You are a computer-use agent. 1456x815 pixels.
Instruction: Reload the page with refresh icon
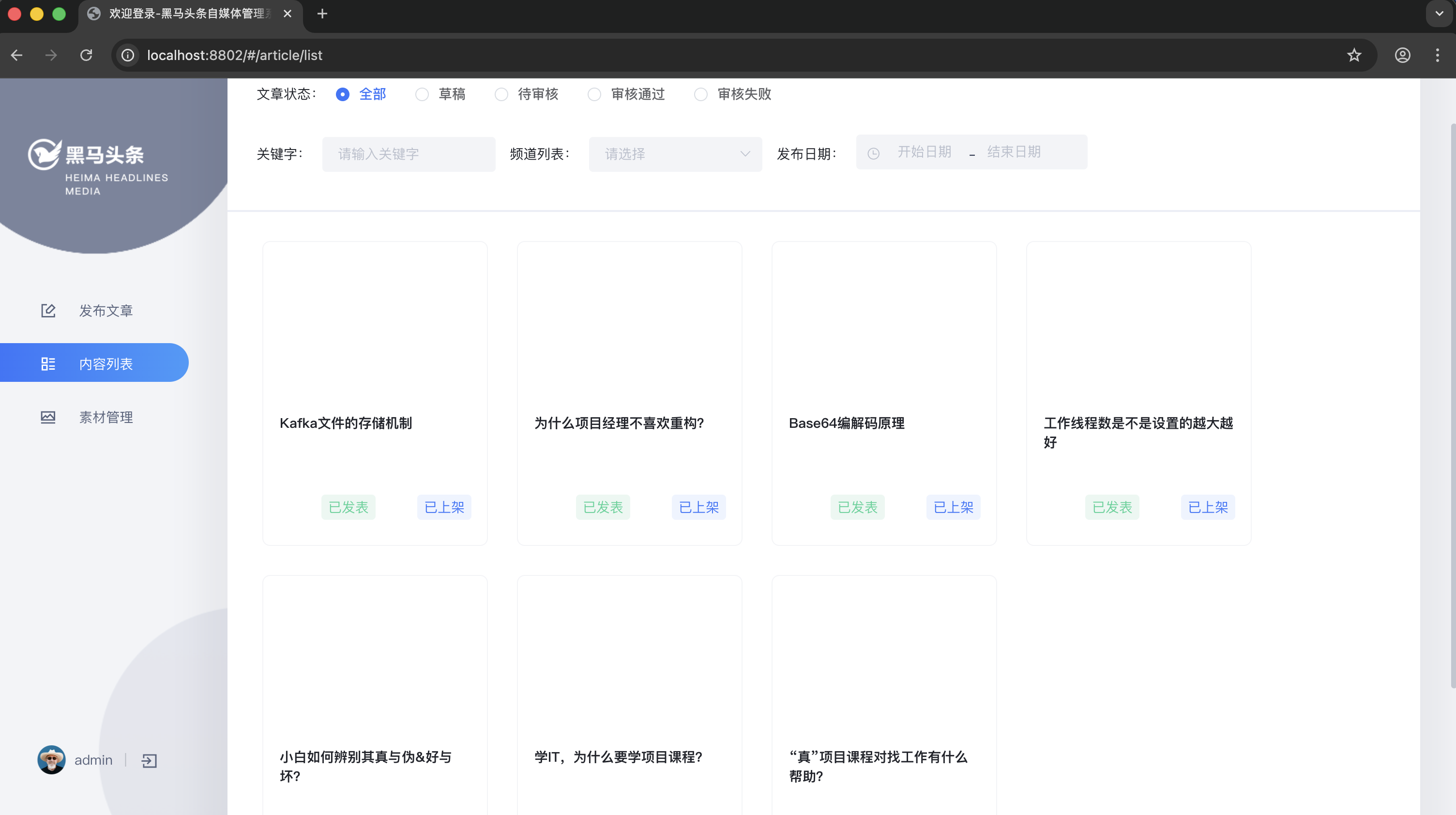(x=86, y=55)
